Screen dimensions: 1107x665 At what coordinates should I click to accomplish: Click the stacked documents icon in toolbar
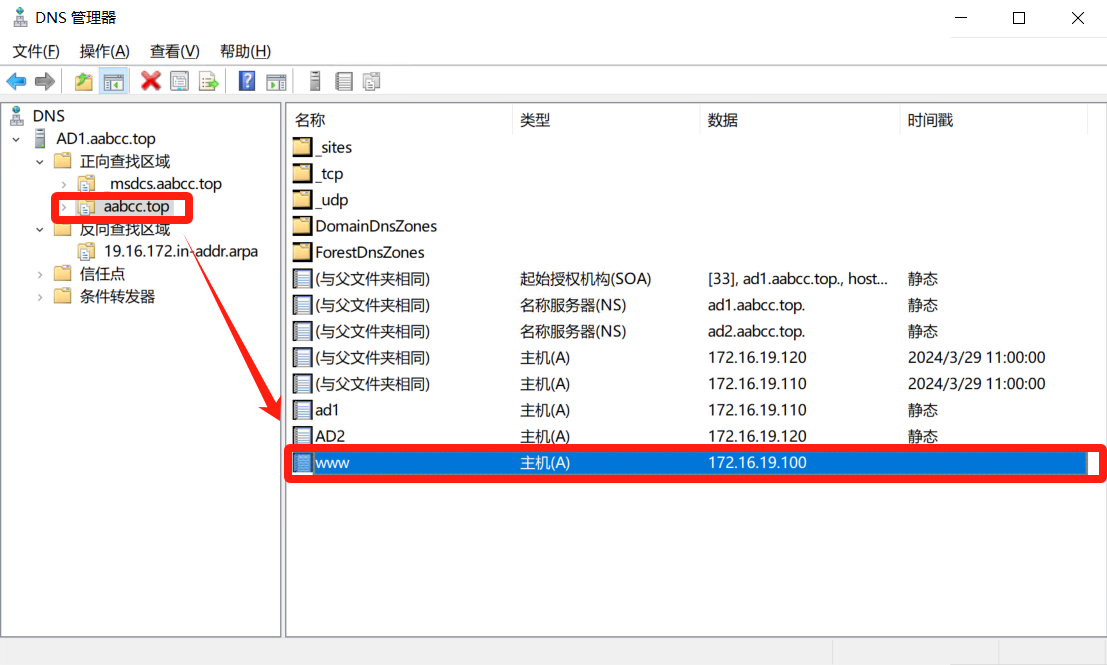pyautogui.click(x=372, y=81)
